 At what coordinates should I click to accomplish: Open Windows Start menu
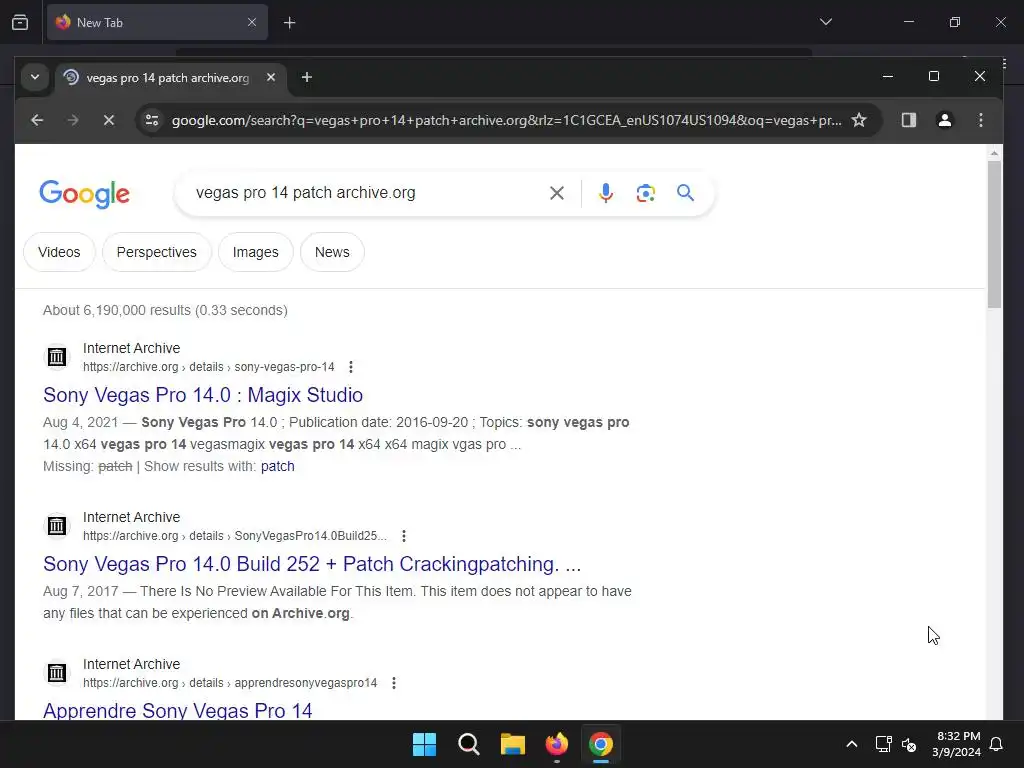[x=424, y=744]
